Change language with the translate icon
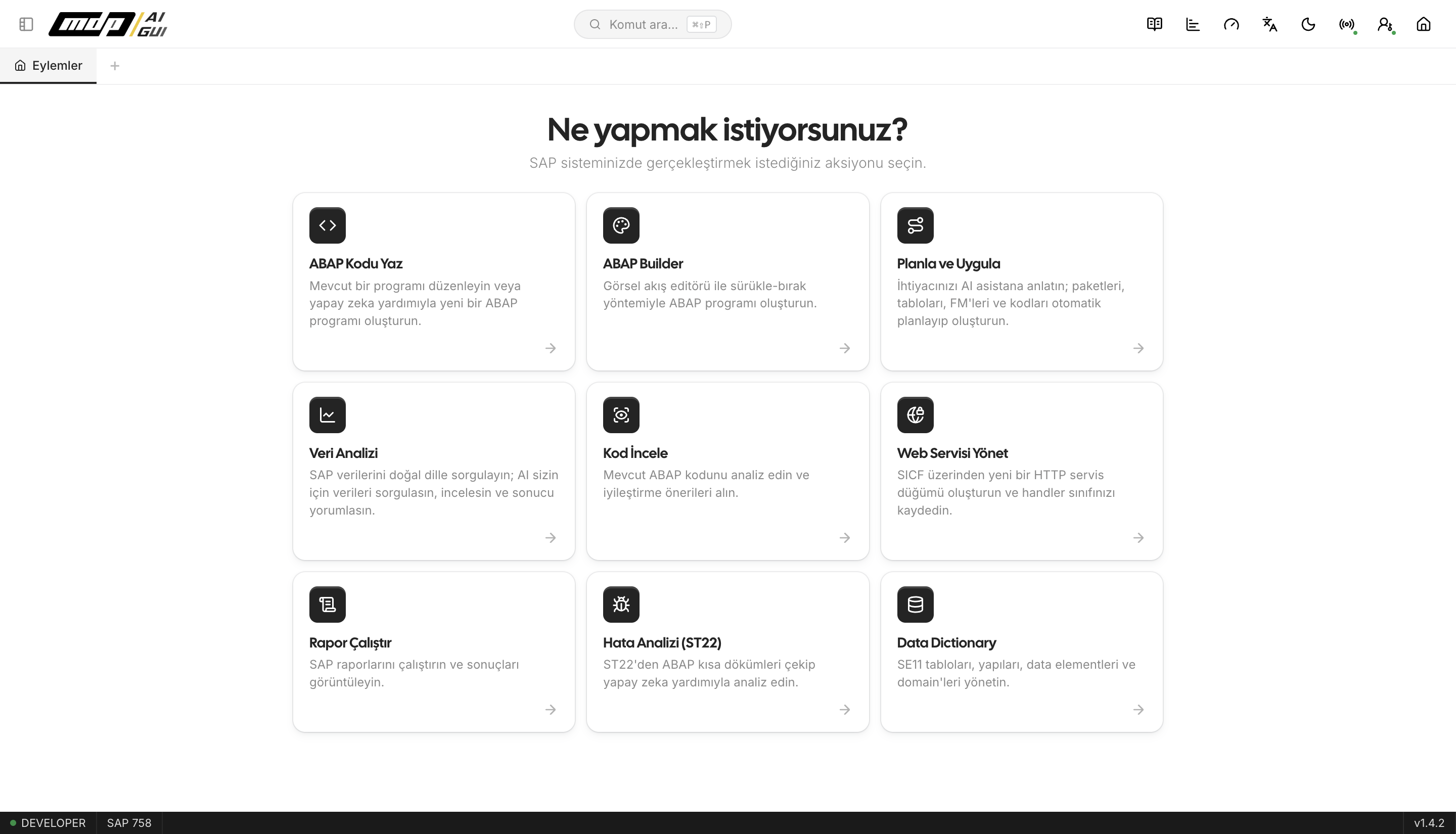The height and width of the screenshot is (834, 1456). coord(1270,24)
